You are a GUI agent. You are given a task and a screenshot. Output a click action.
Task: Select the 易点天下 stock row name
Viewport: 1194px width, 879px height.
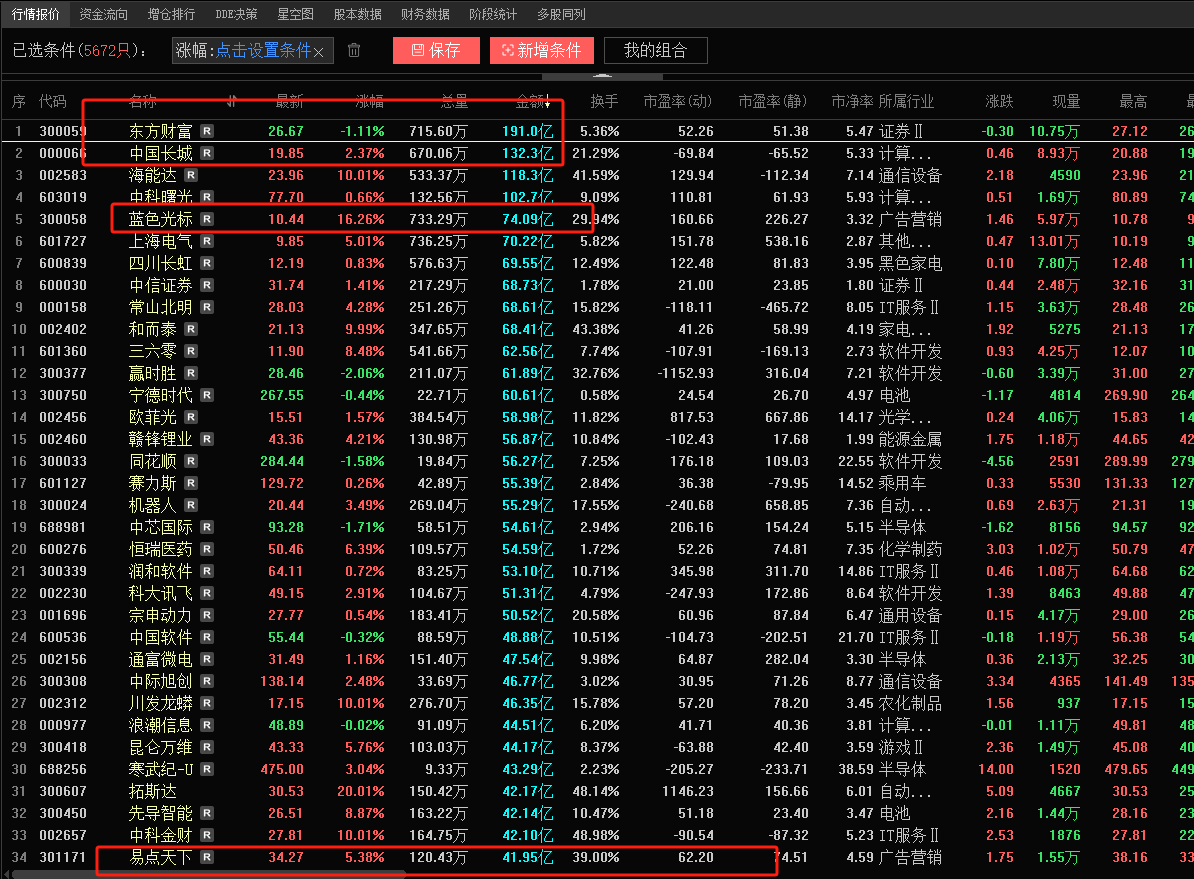(x=161, y=857)
